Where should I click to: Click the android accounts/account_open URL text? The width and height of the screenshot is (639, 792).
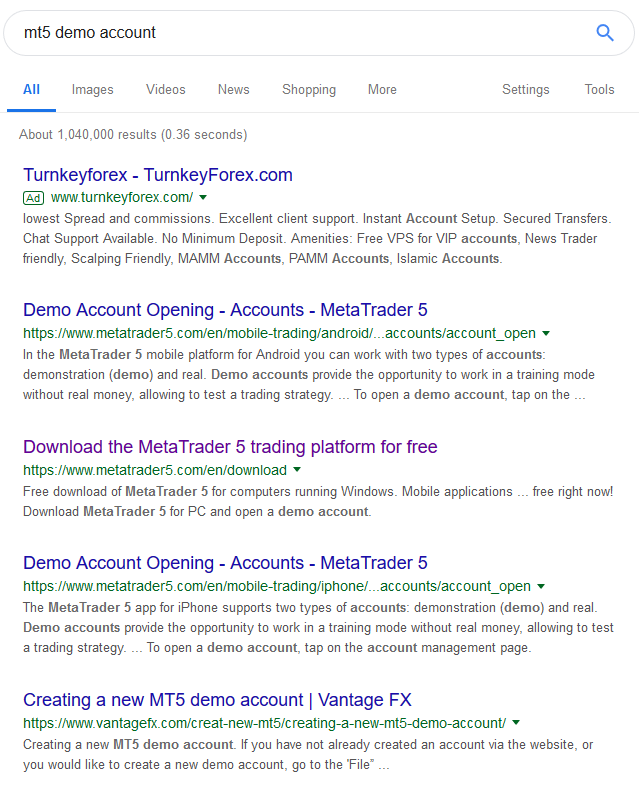(279, 333)
